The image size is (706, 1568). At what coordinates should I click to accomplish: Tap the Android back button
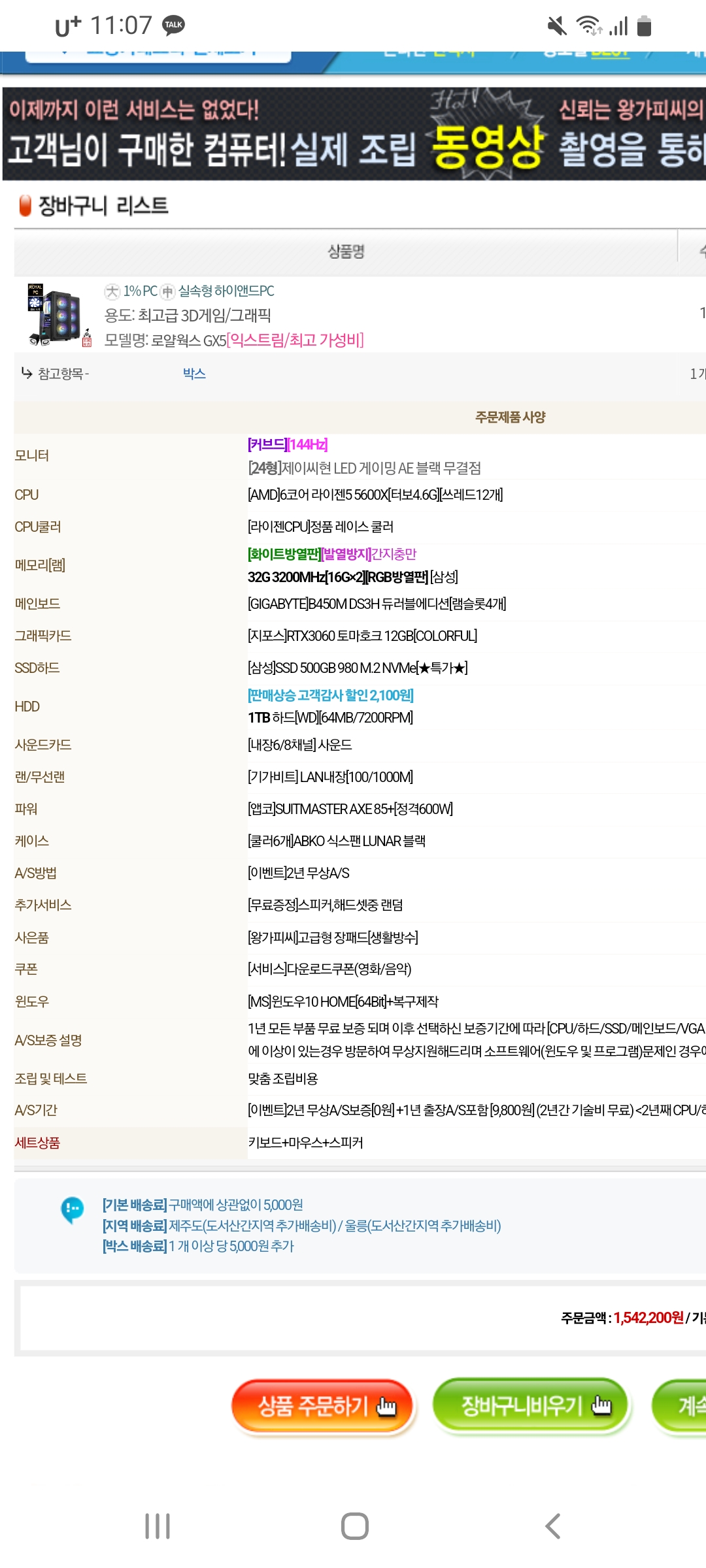coord(553,1526)
